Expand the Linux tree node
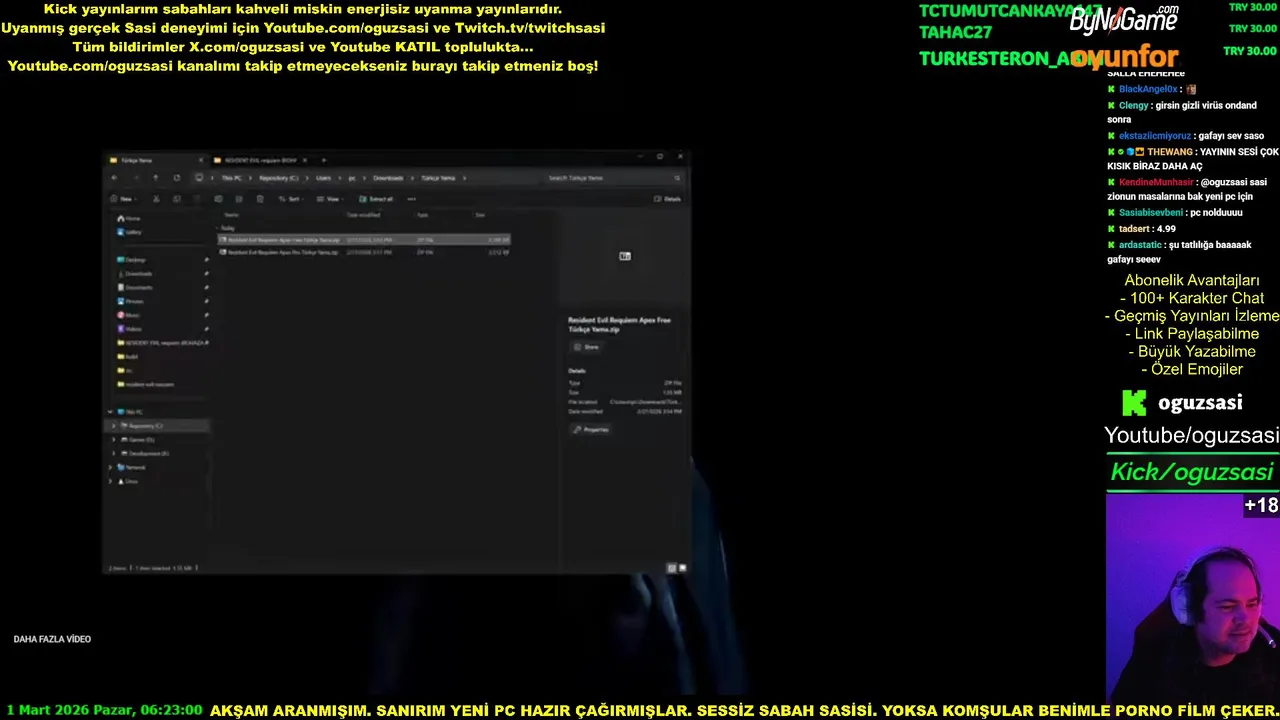Screen dimensions: 1280x720 (110, 481)
